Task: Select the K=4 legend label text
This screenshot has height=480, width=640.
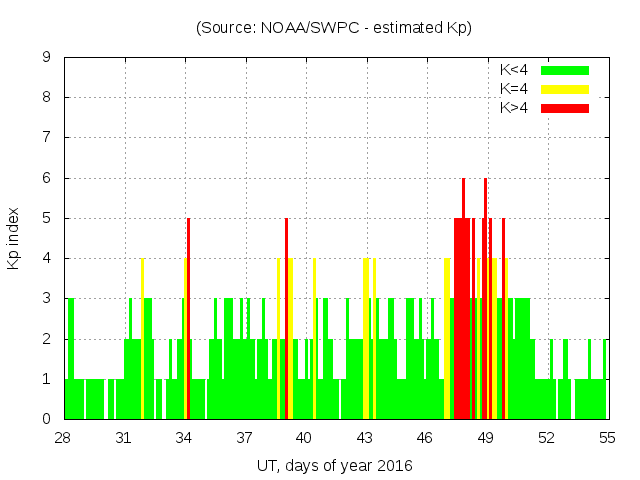Action: (x=515, y=89)
